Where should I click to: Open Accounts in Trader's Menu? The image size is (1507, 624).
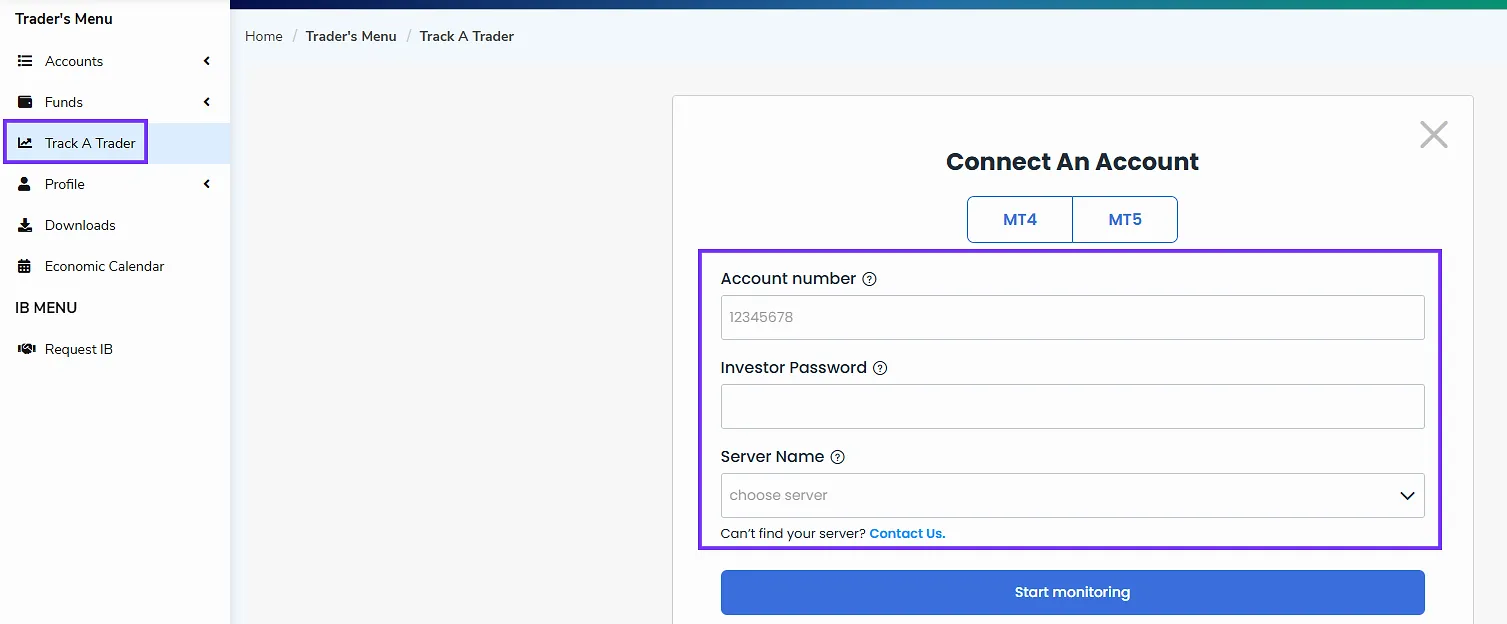[x=115, y=61]
